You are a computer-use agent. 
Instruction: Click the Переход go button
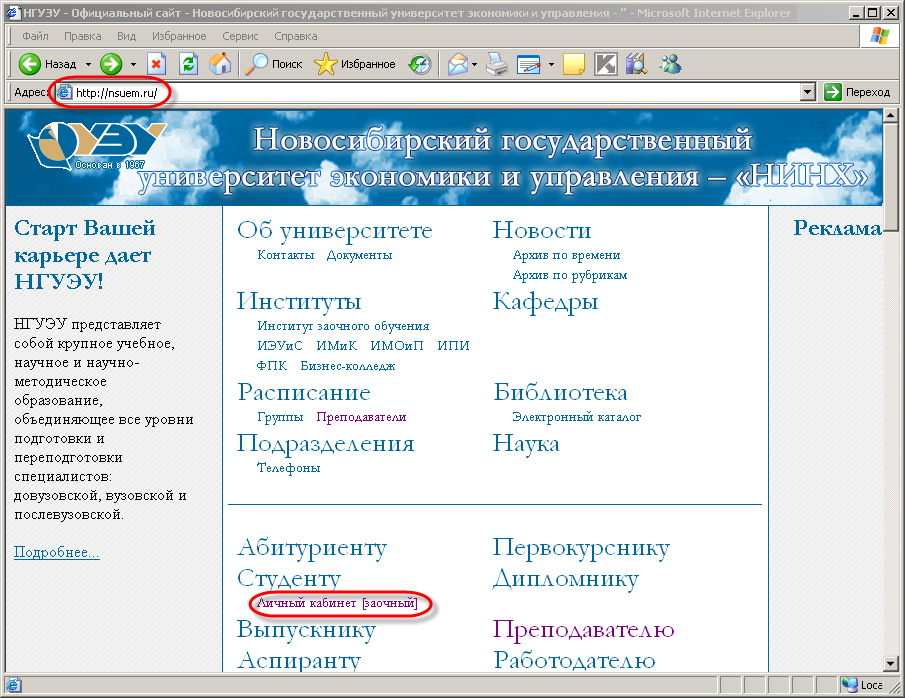click(x=857, y=92)
